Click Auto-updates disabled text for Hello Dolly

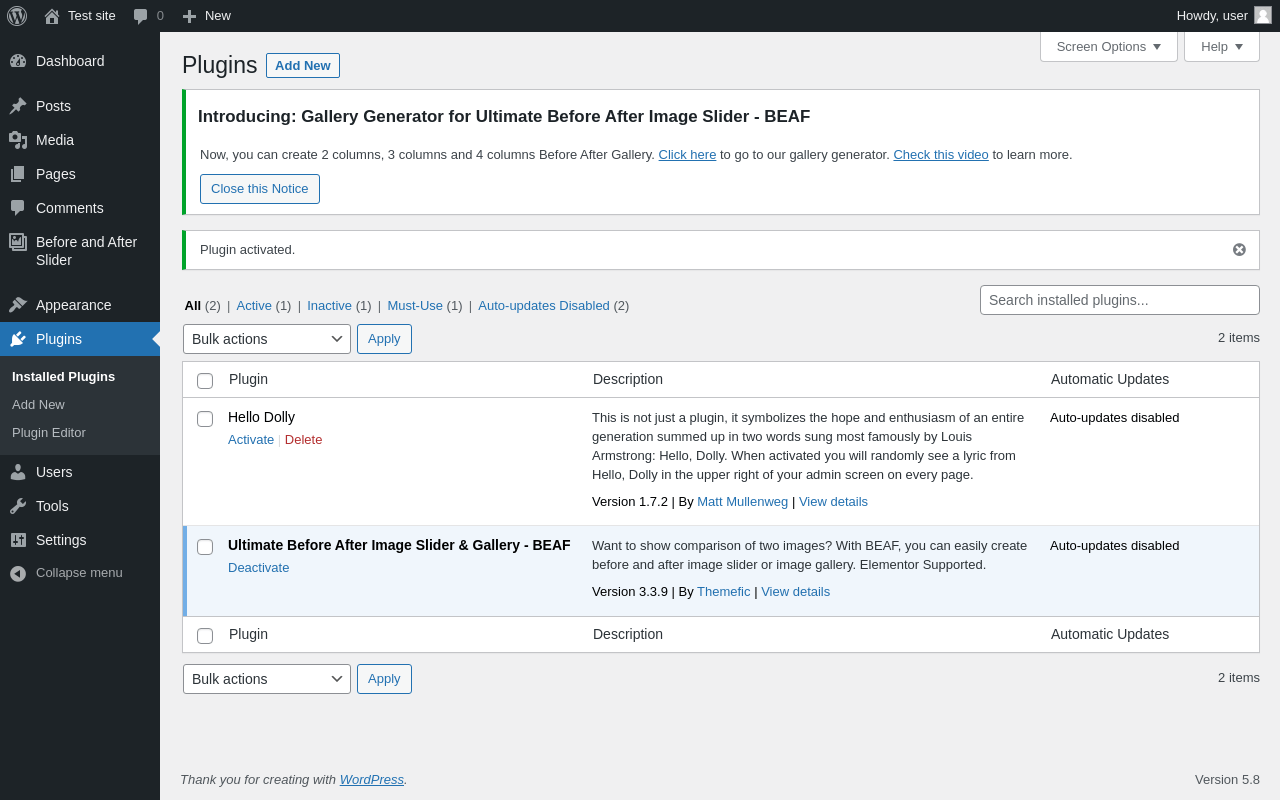tap(1114, 418)
